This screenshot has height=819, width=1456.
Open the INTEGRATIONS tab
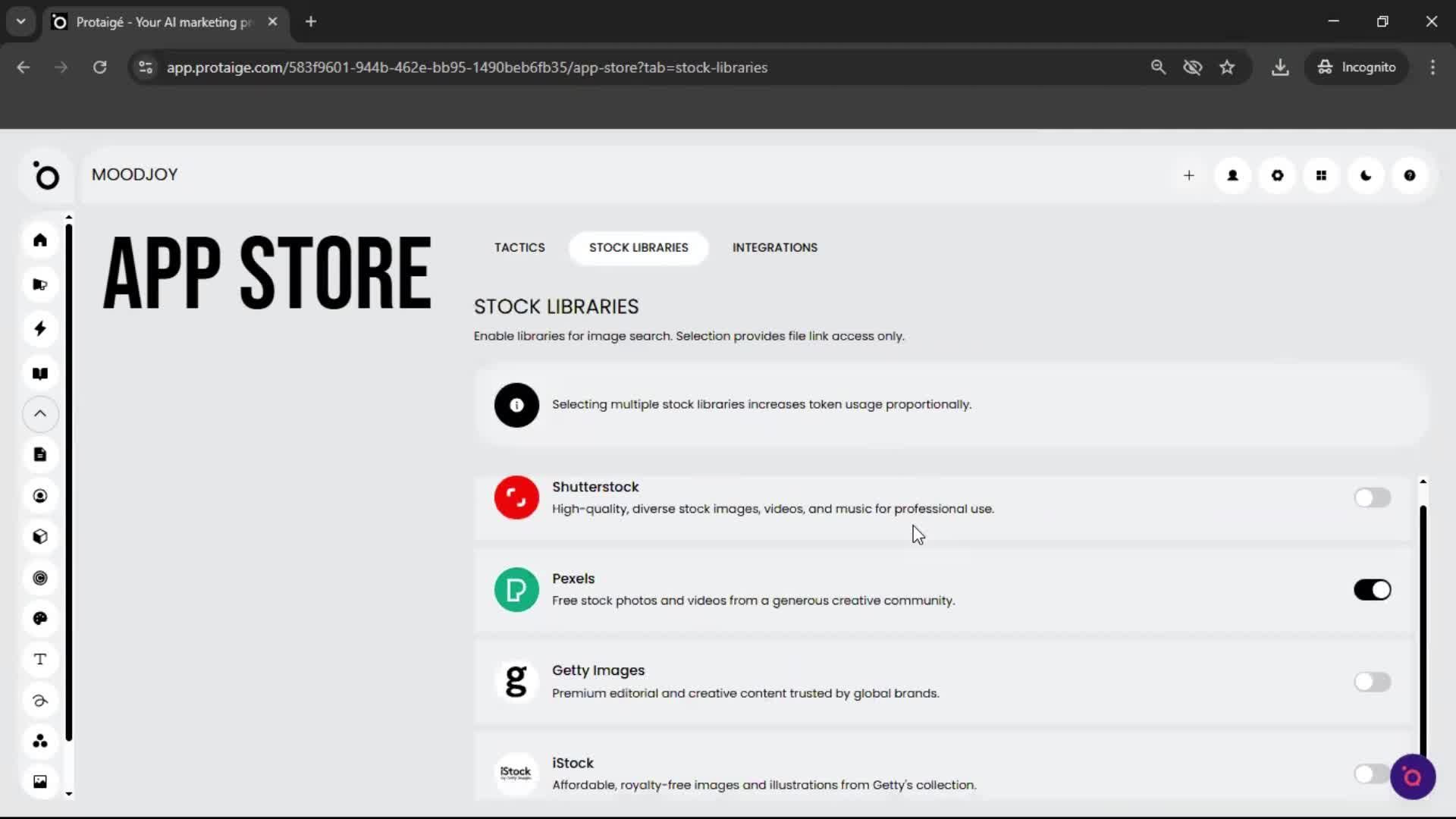tap(774, 247)
